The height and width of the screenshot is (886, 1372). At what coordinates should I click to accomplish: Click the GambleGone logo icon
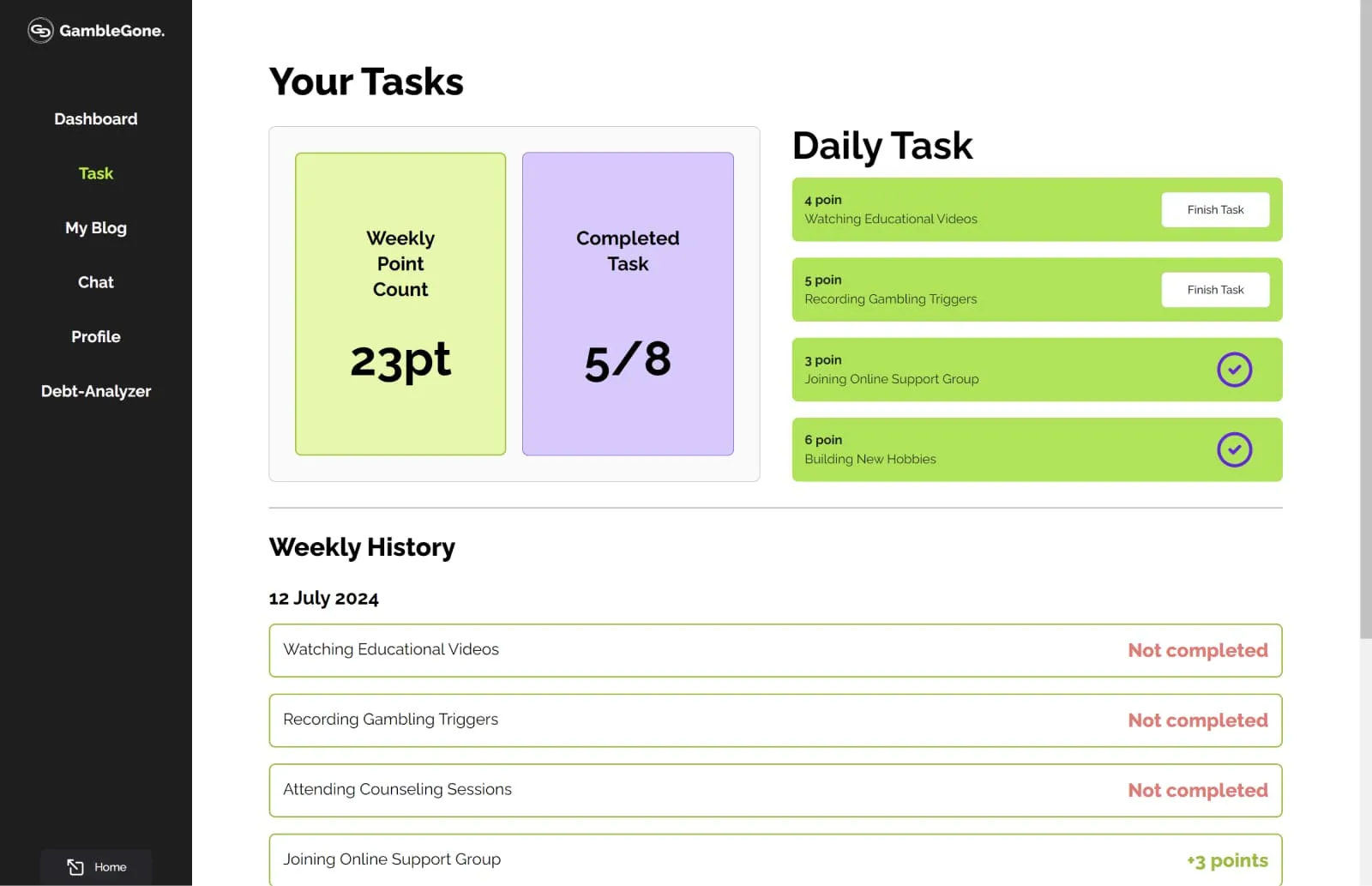coord(39,30)
